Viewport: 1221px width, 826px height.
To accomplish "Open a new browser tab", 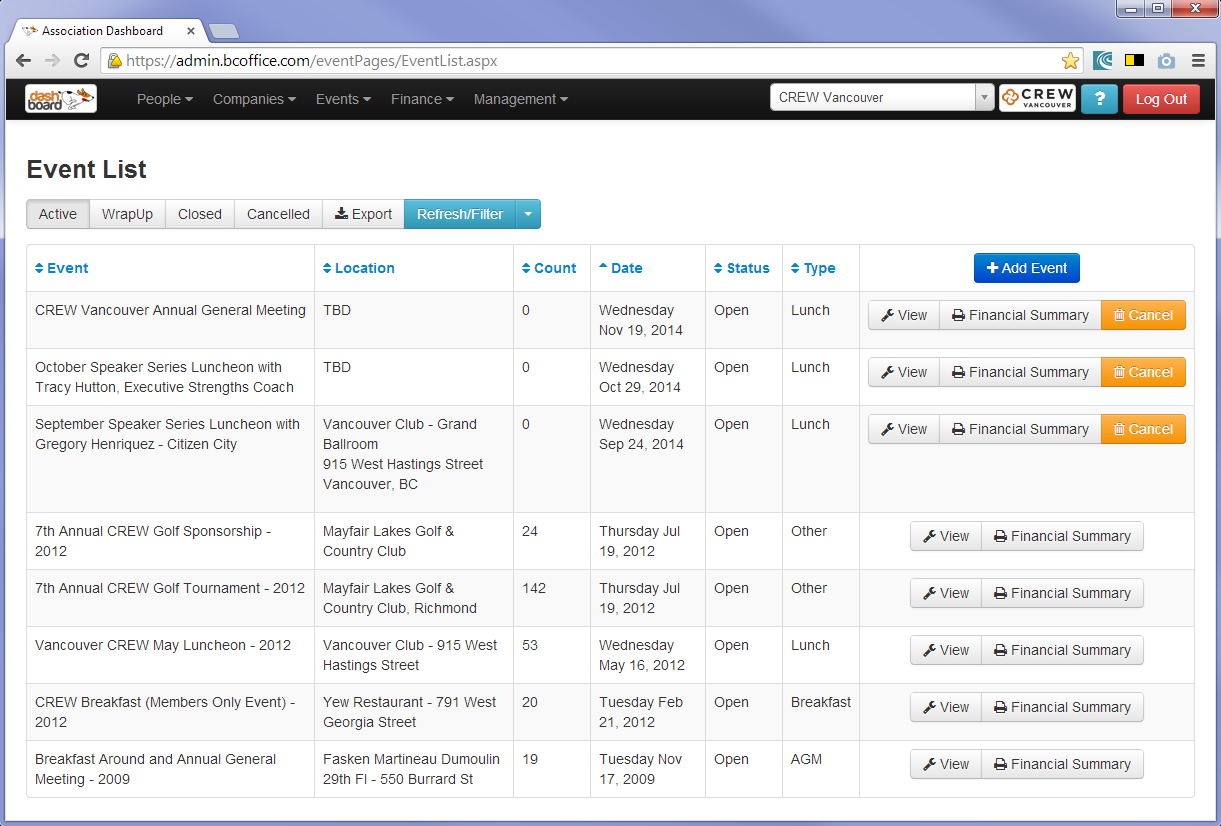I will (223, 31).
